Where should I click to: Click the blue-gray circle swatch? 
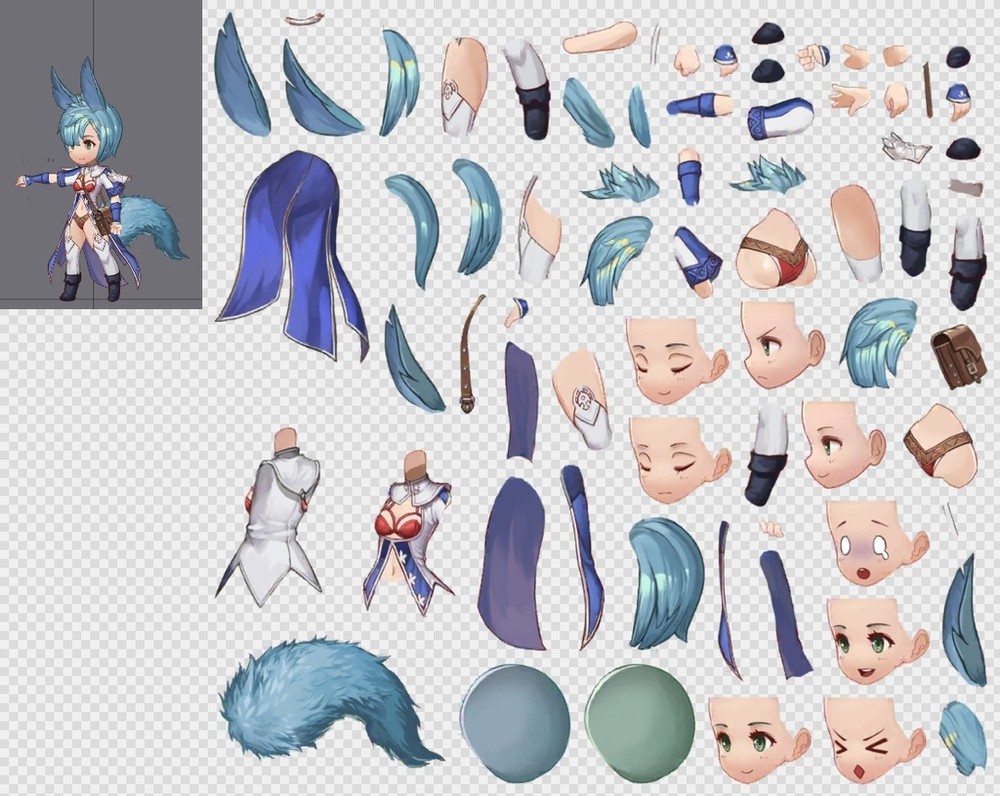point(514,720)
